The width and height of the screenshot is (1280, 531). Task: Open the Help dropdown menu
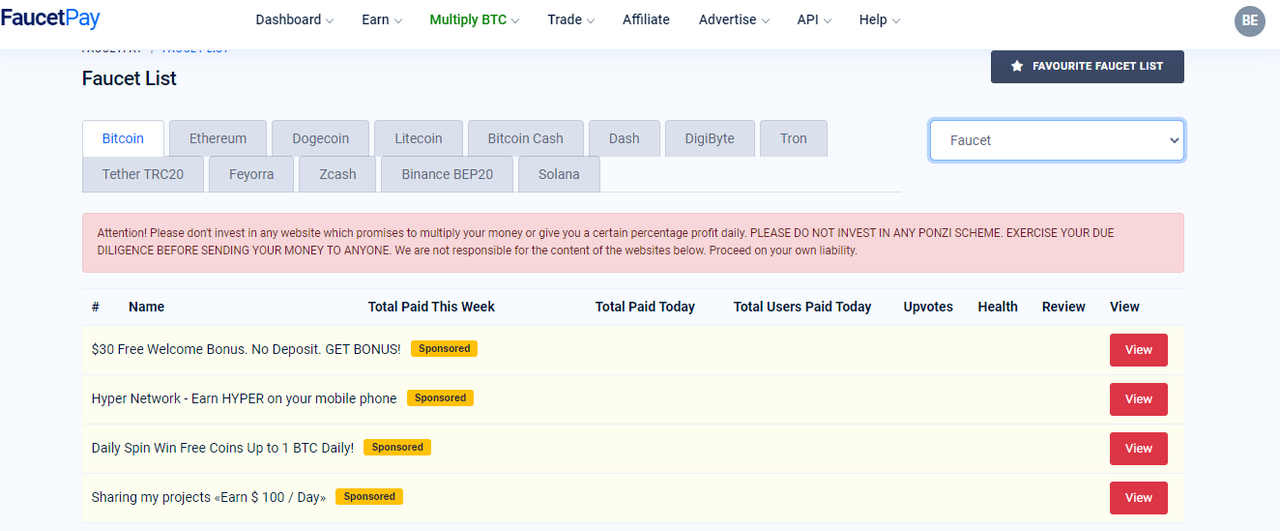879,20
